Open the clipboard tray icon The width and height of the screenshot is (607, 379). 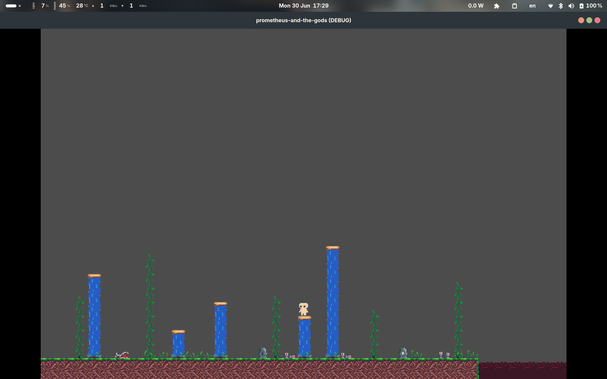514,6
